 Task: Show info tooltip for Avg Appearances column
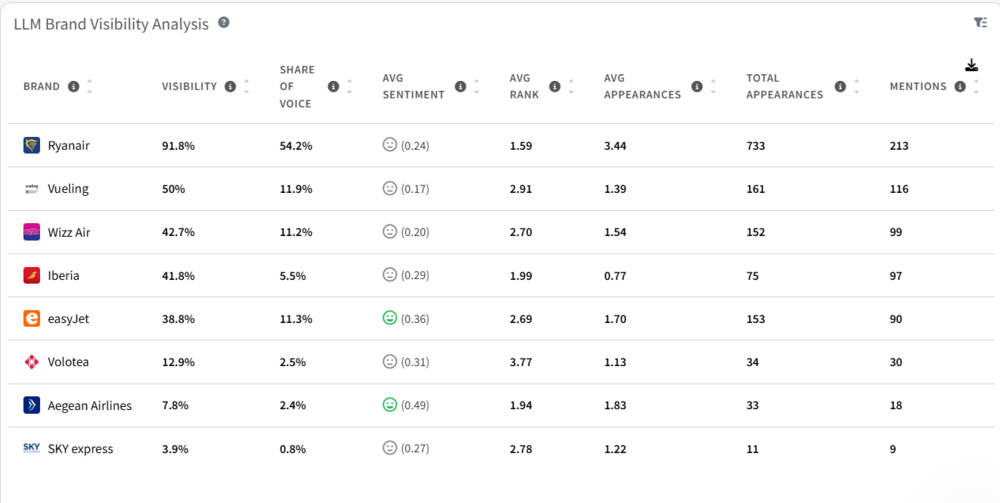pos(696,86)
